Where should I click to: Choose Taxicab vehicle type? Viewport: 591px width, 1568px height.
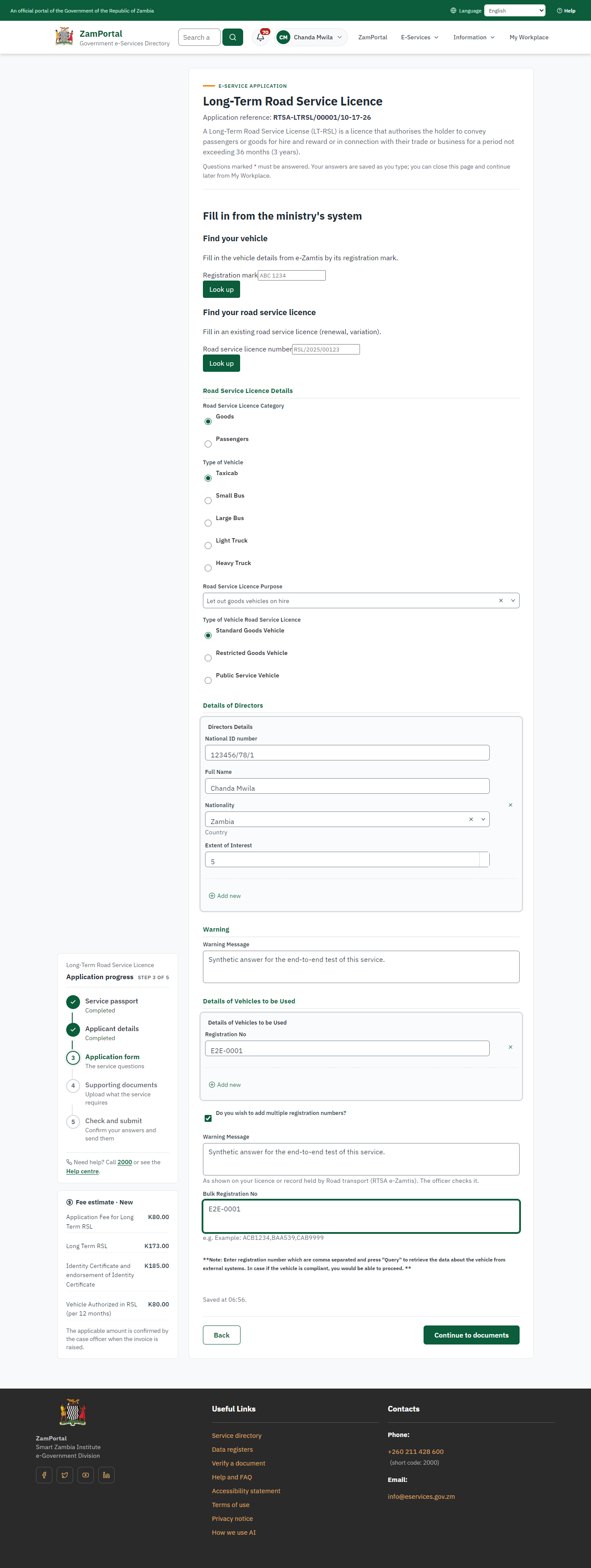[x=208, y=478]
